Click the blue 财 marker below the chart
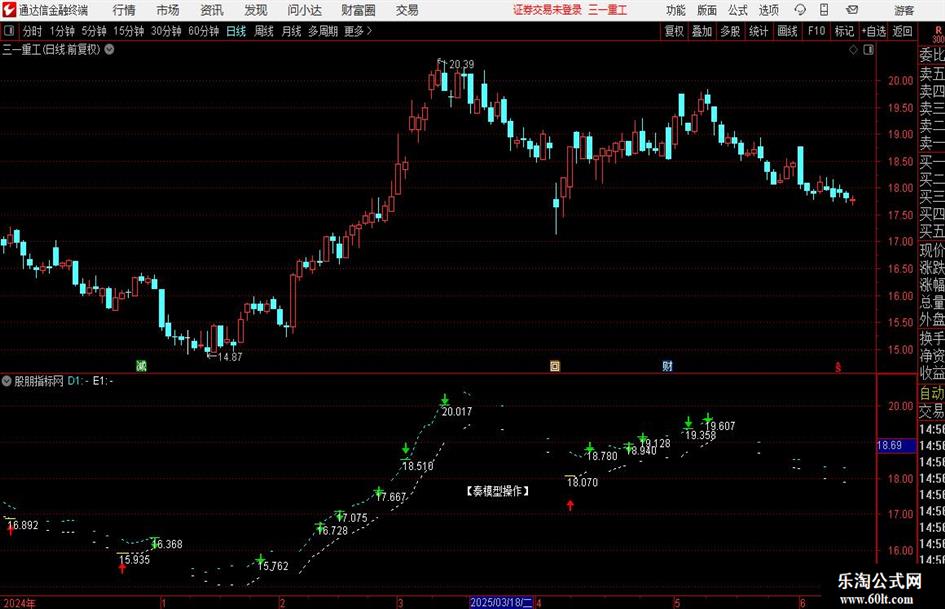The image size is (945, 609). tap(667, 365)
